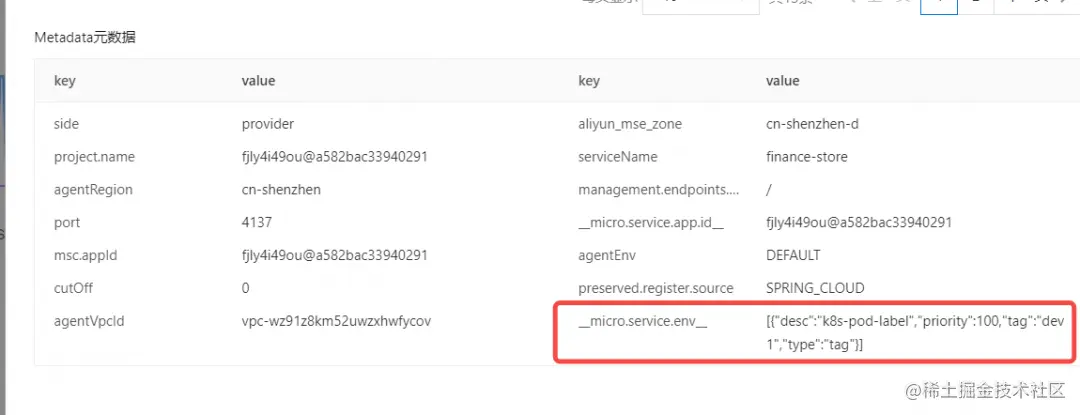1080x415 pixels.
Task: Select the __micro.service.app.id__ row's fjly4i49ou value
Action: pos(859,222)
